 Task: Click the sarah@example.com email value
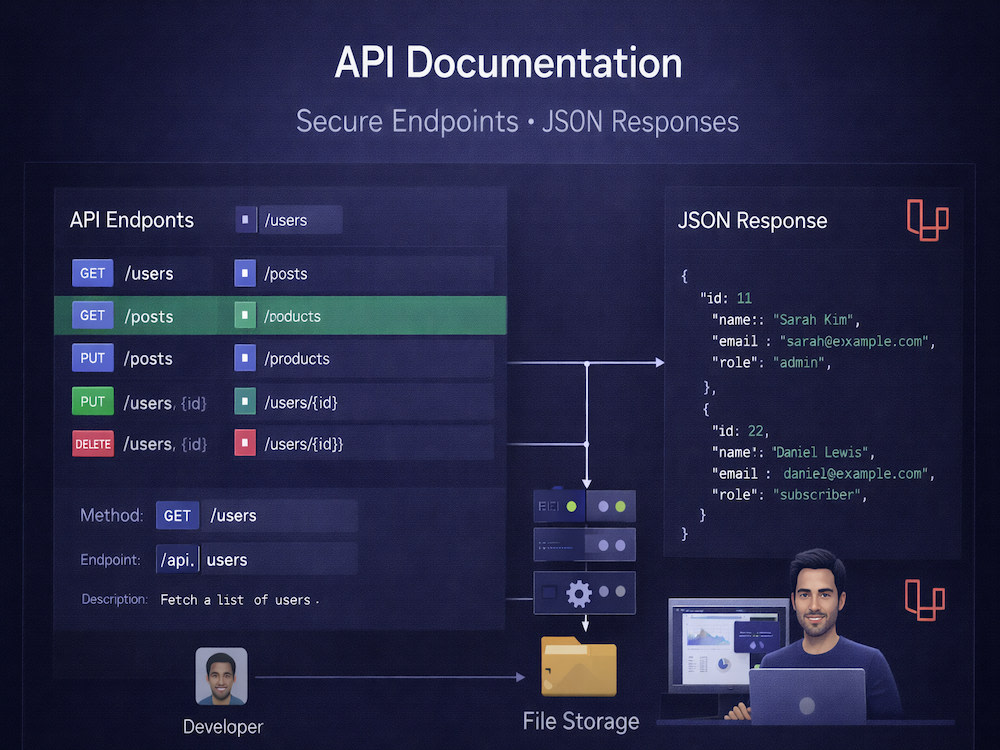pyautogui.click(x=855, y=341)
